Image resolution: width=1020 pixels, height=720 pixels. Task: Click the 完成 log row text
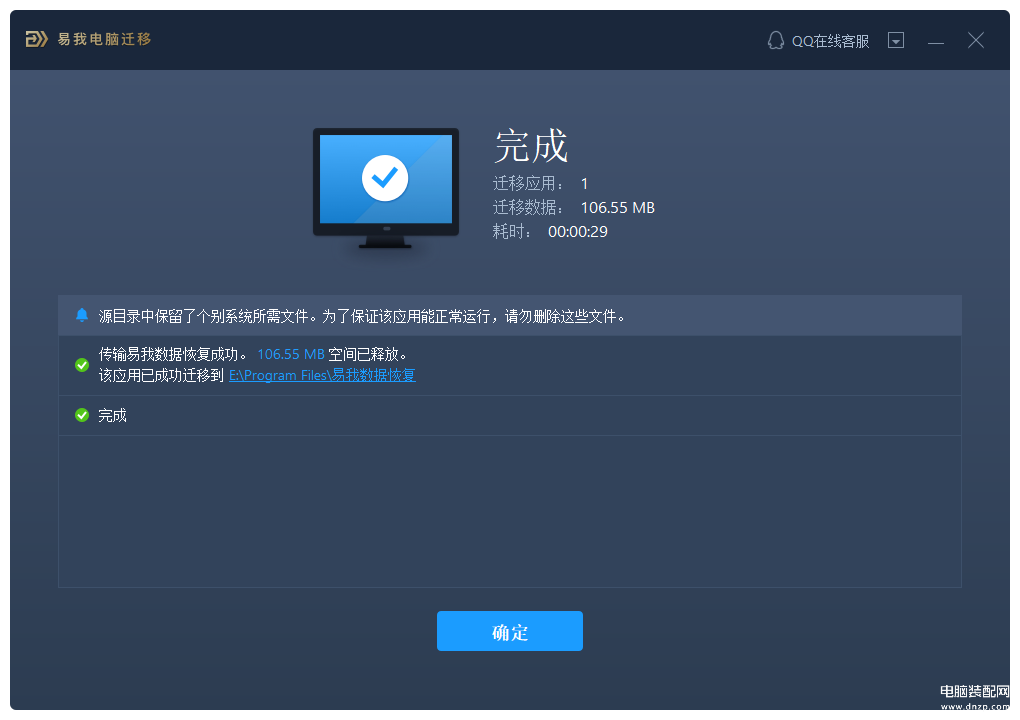click(x=112, y=415)
